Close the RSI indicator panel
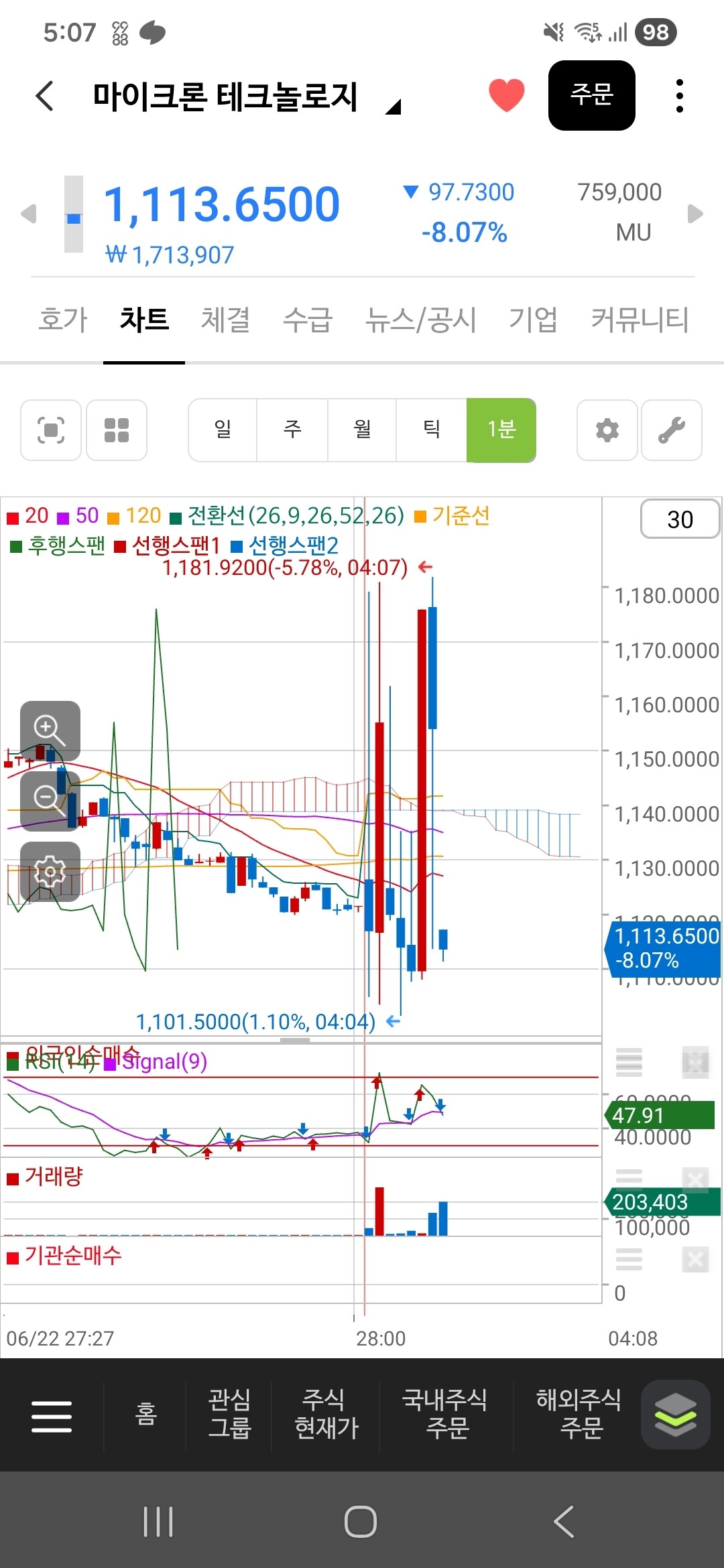Image resolution: width=724 pixels, height=1568 pixels. (695, 1062)
